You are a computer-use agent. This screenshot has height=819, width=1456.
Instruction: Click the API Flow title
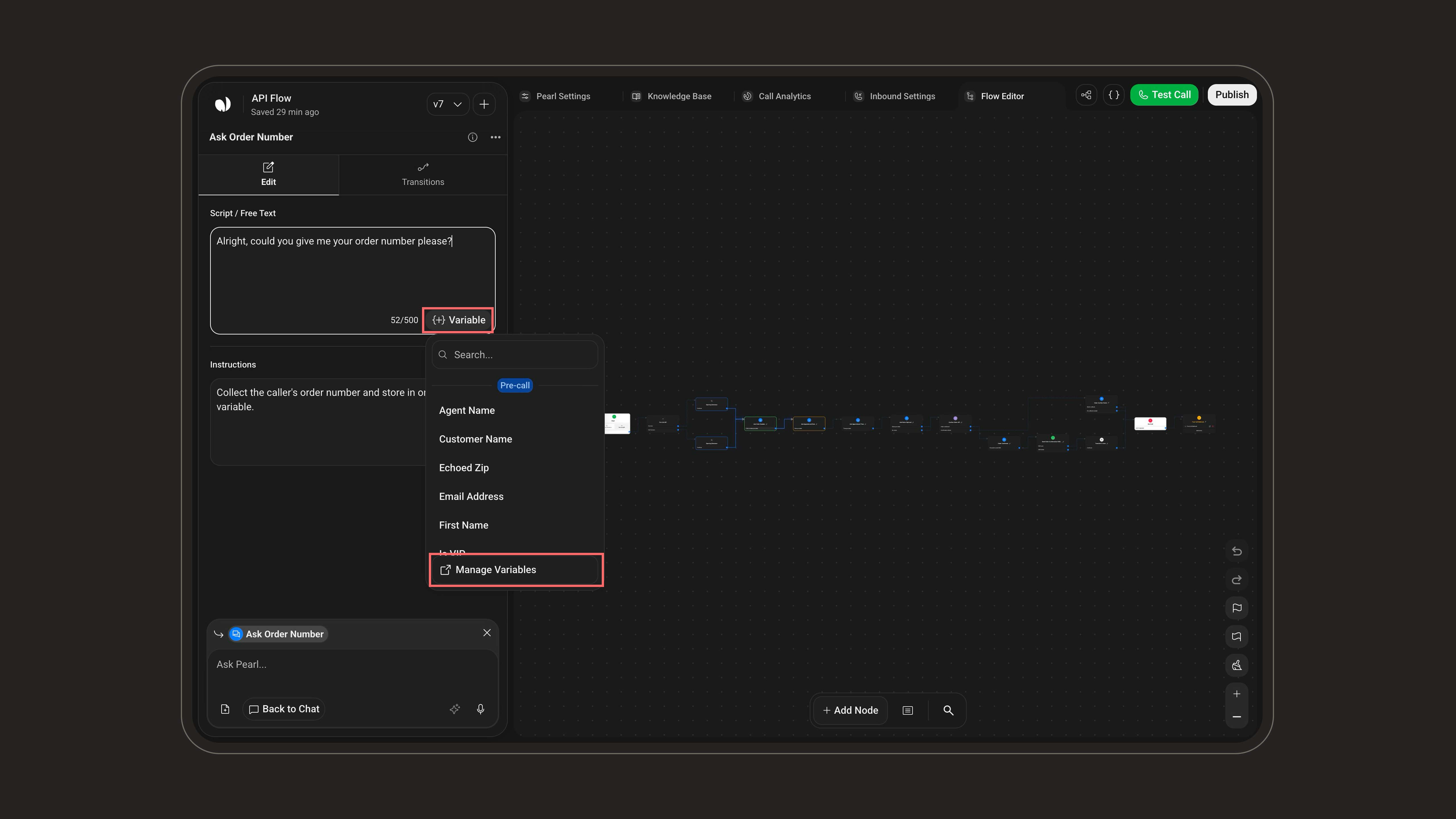[x=271, y=98]
